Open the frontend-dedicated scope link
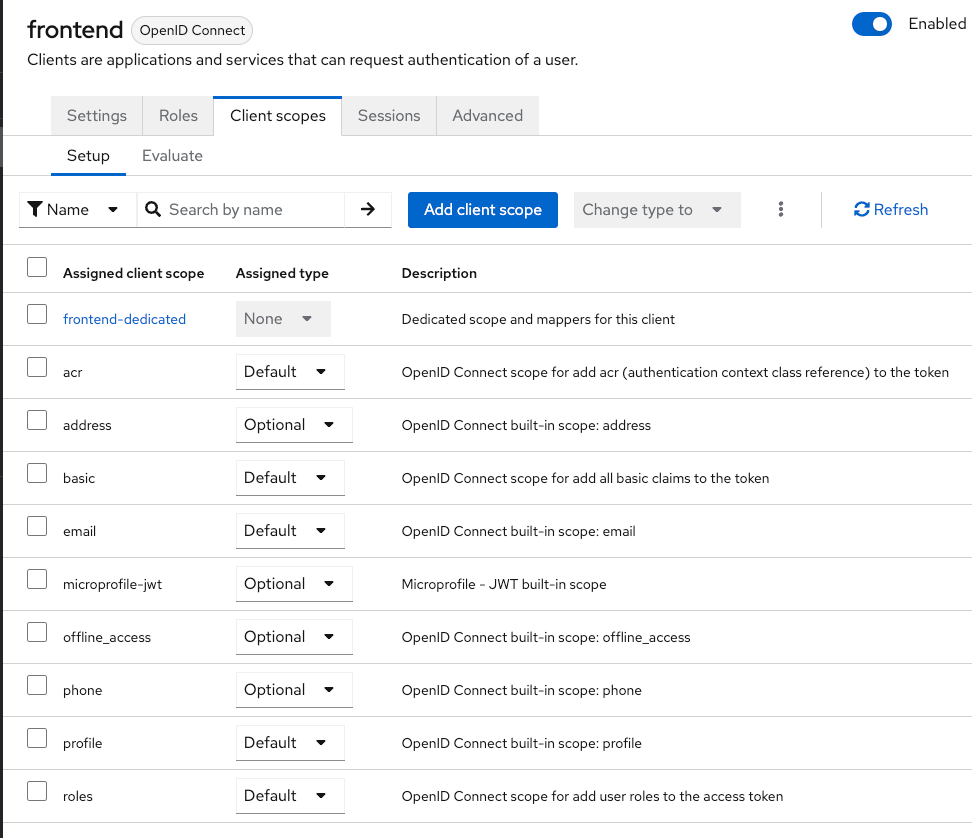Image resolution: width=972 pixels, height=838 pixels. 124,319
